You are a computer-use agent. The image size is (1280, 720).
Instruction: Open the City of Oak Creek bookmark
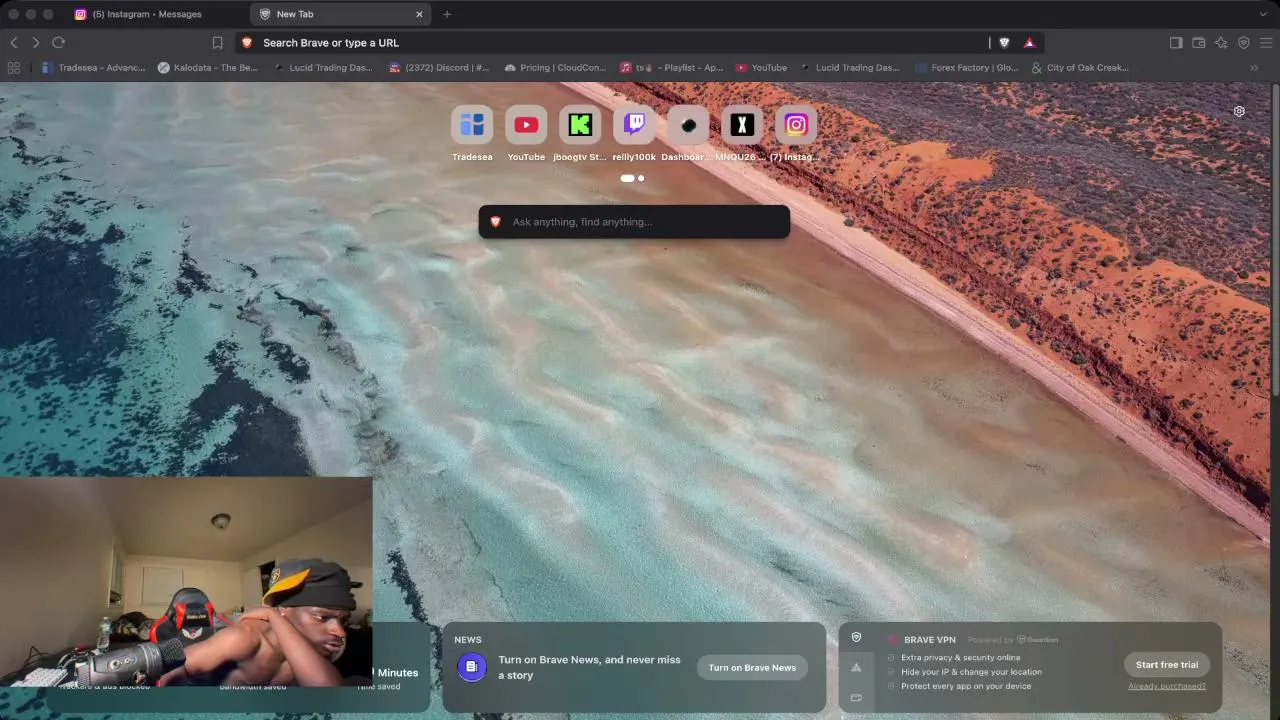click(1080, 68)
